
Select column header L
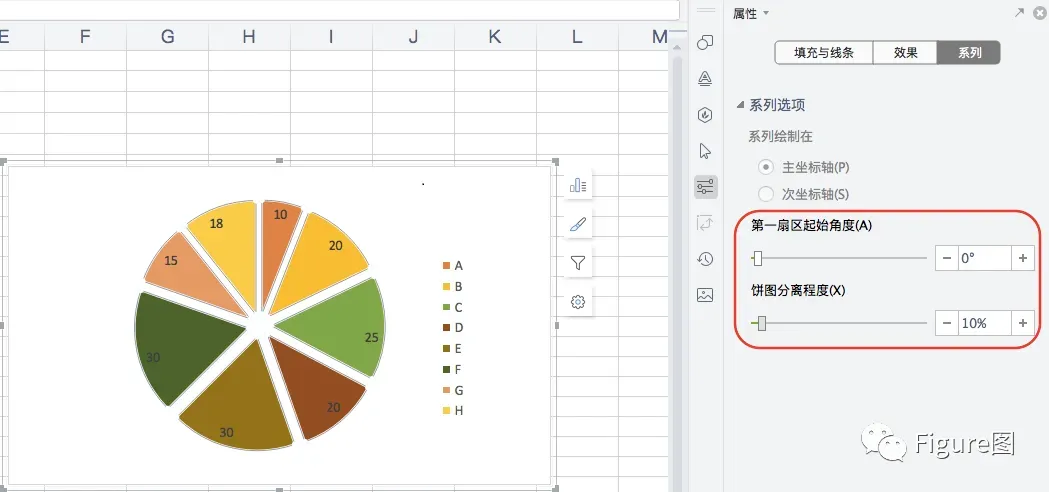click(x=577, y=37)
